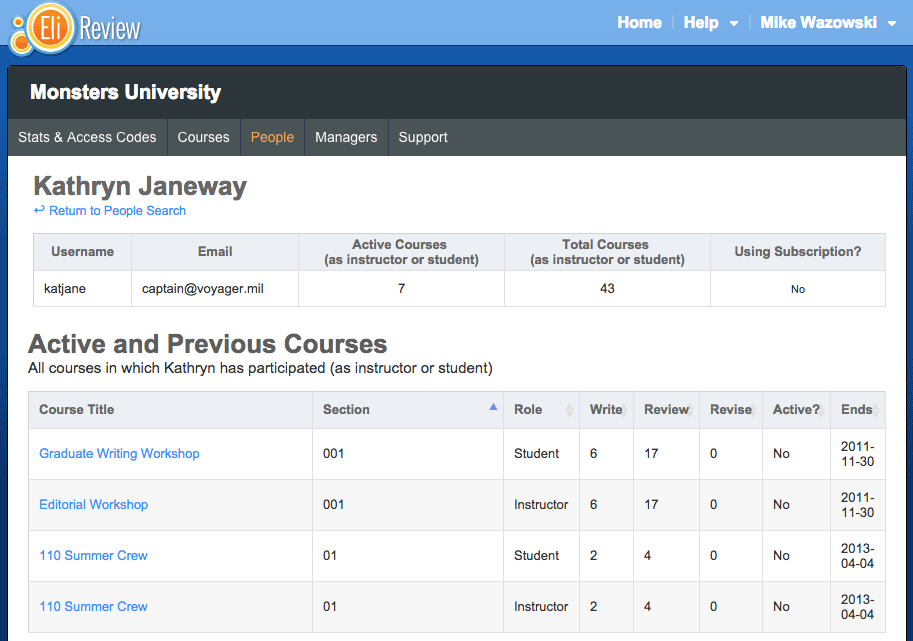Image resolution: width=913 pixels, height=641 pixels.
Task: Click the Active Courses value 7
Action: click(401, 289)
